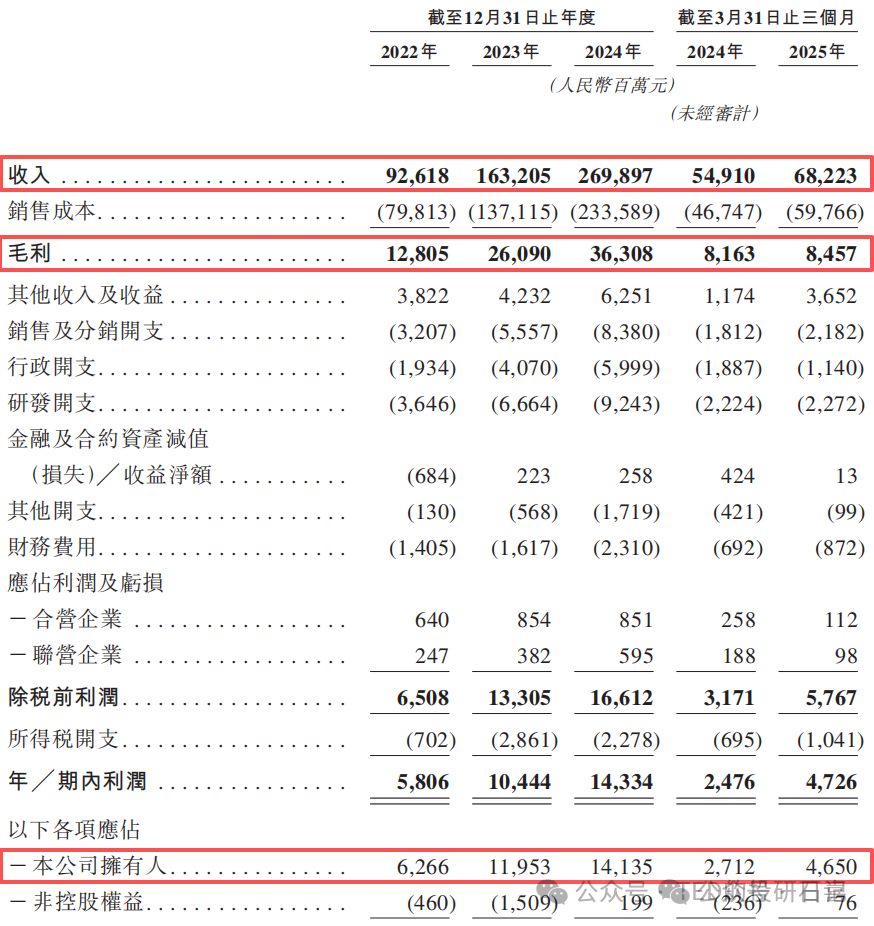Click the 2024 annual revenue figure 269,897
Viewport: 874px width, 926px height.
click(x=615, y=176)
